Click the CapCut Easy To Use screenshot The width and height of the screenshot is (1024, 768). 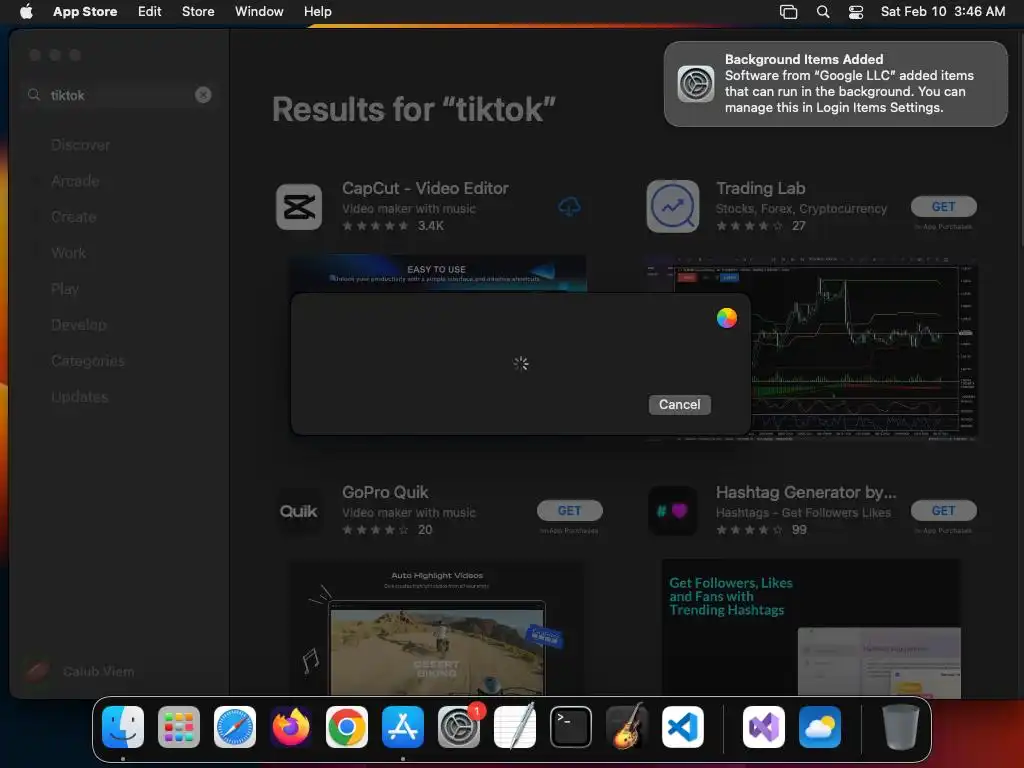(438, 274)
